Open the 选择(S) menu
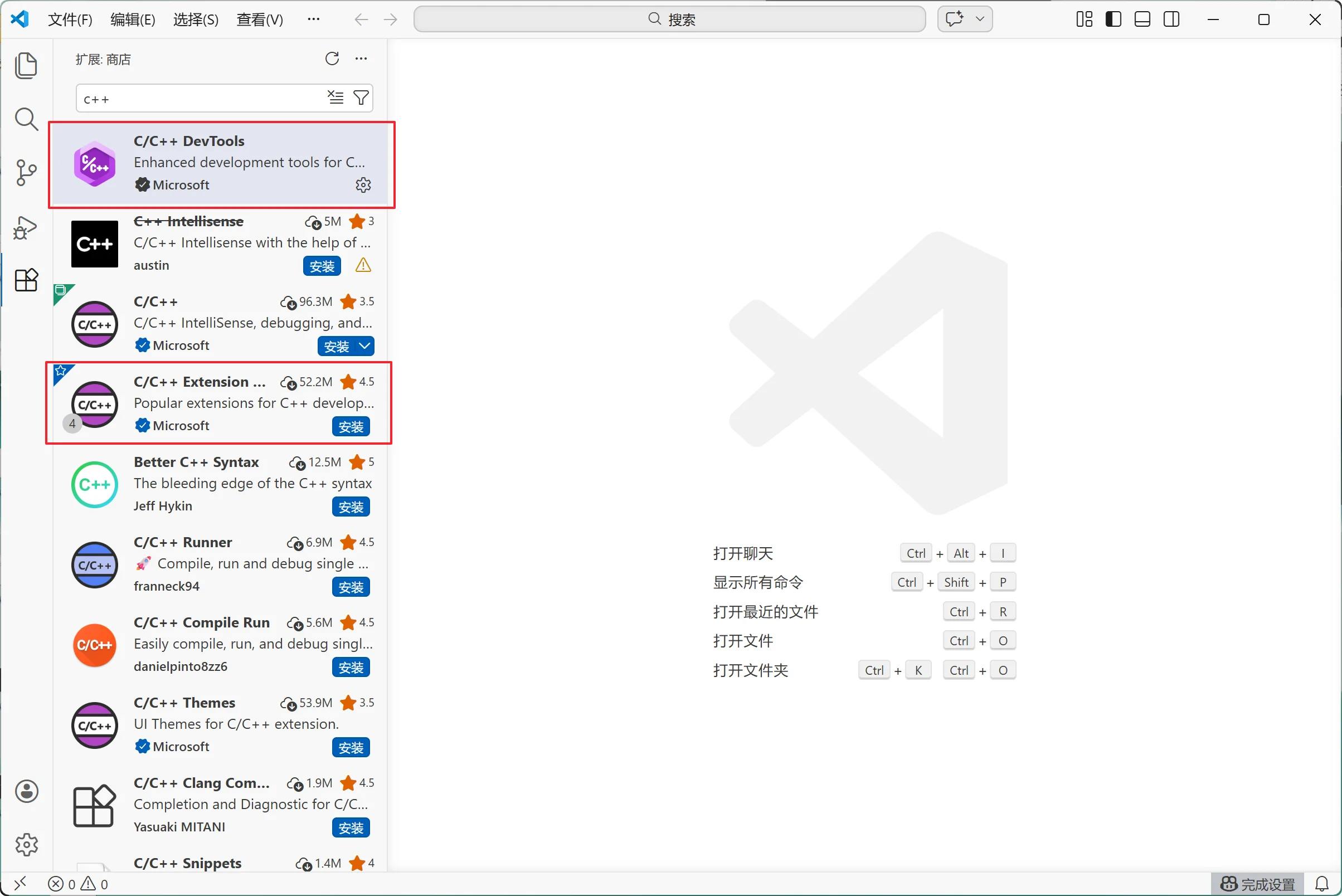Image resolution: width=1342 pixels, height=896 pixels. tap(196, 20)
